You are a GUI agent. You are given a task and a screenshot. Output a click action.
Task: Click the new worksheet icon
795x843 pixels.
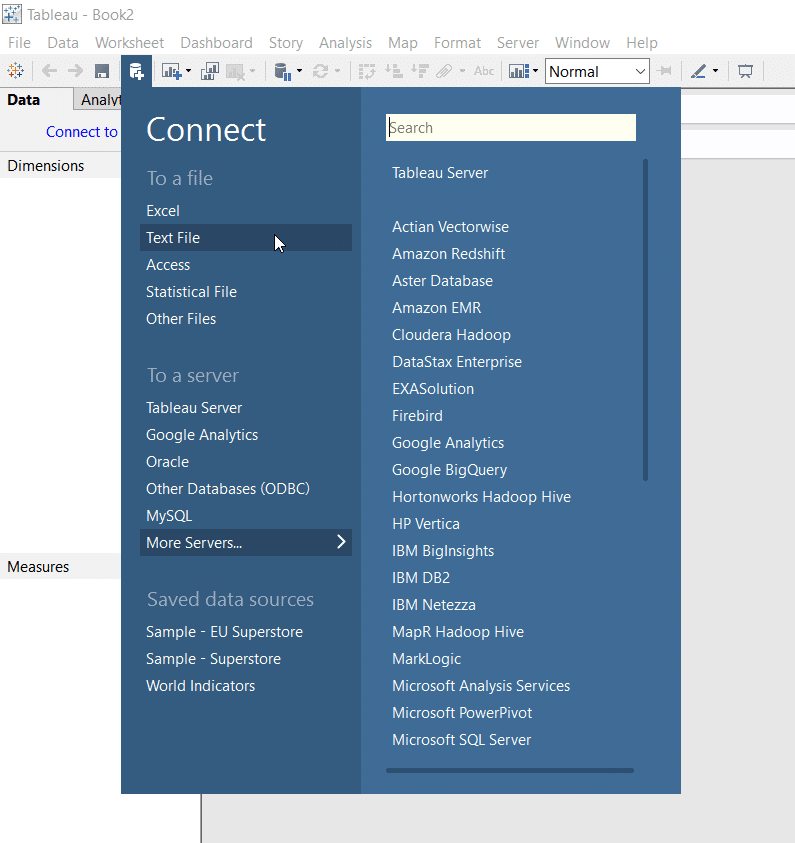(x=171, y=71)
